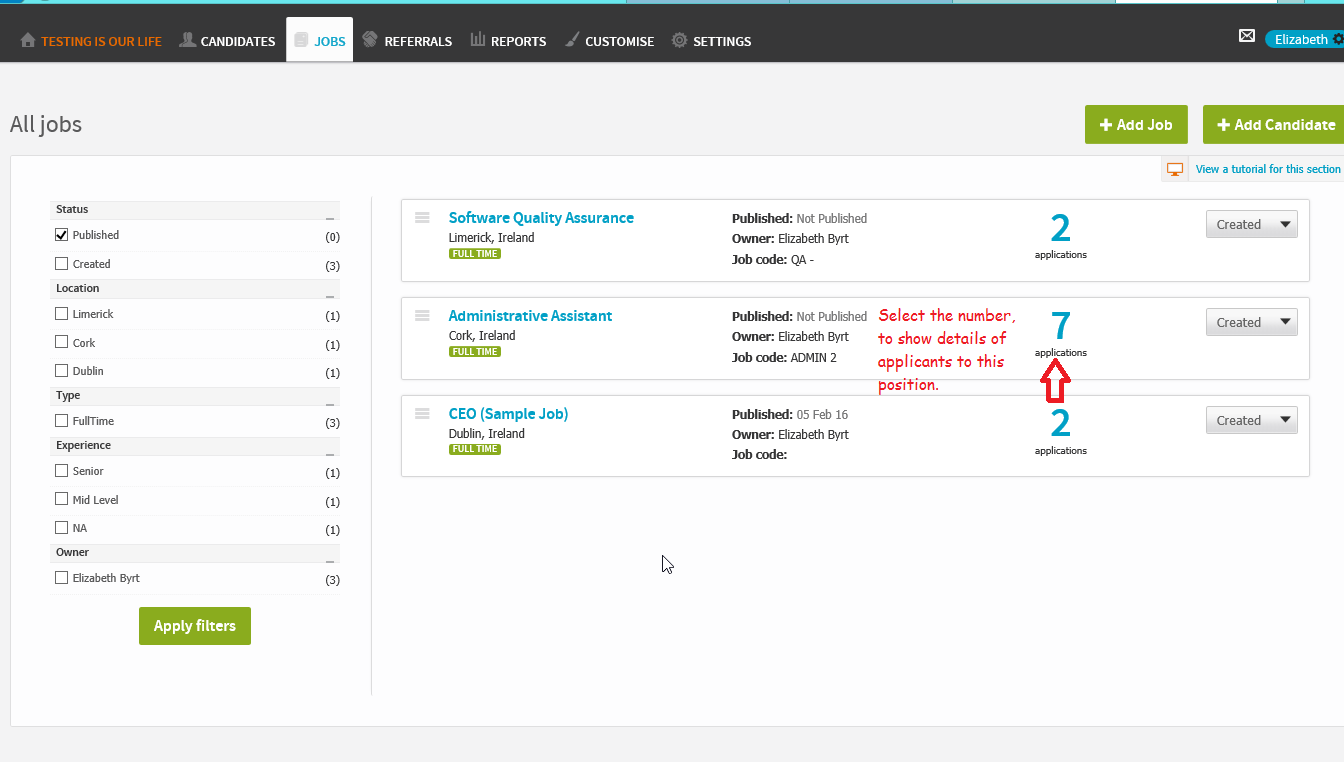Click drag handle icon for Software Quality Assurance

422,218
